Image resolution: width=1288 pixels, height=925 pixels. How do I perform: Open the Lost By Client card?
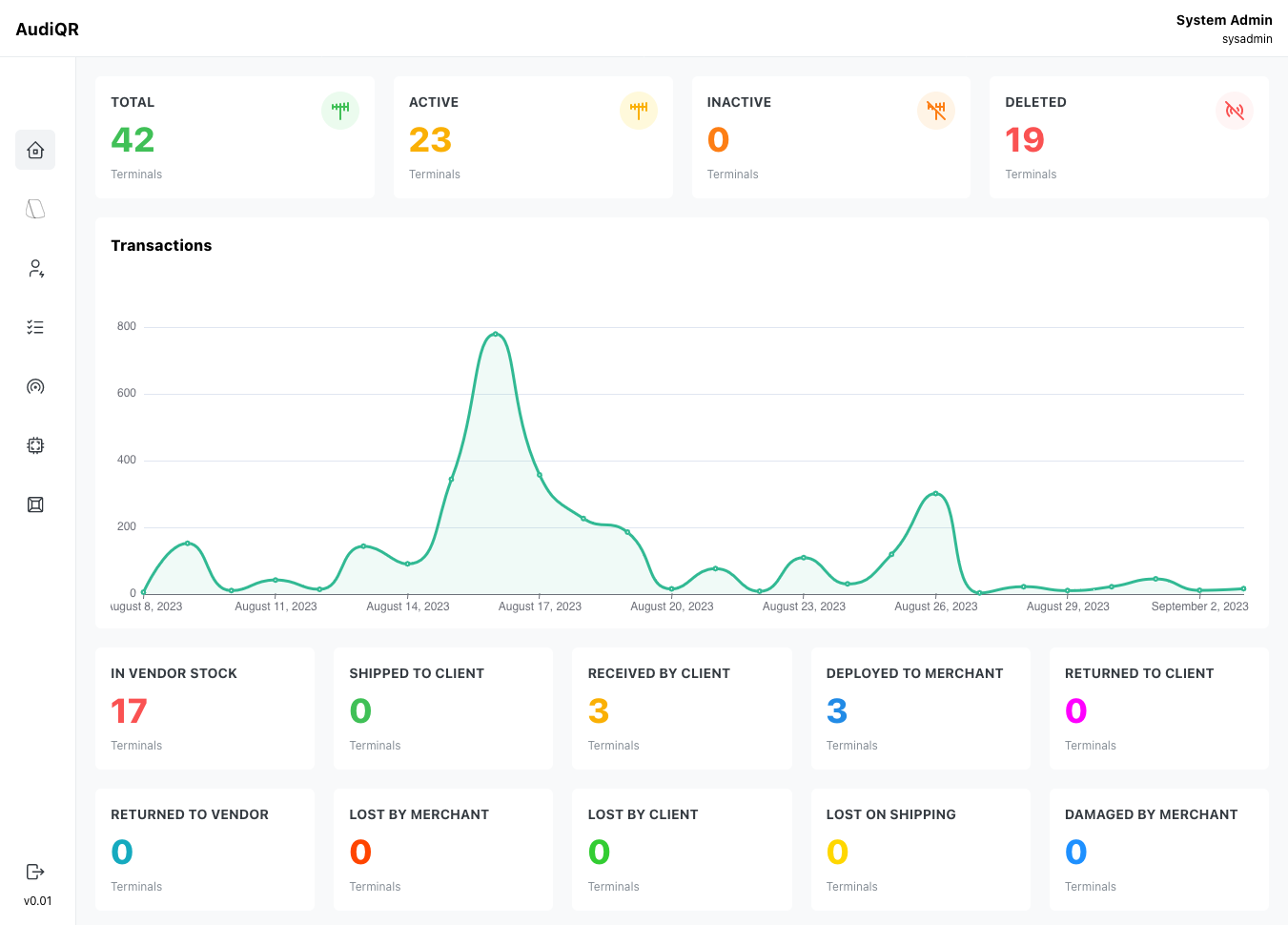pos(682,850)
